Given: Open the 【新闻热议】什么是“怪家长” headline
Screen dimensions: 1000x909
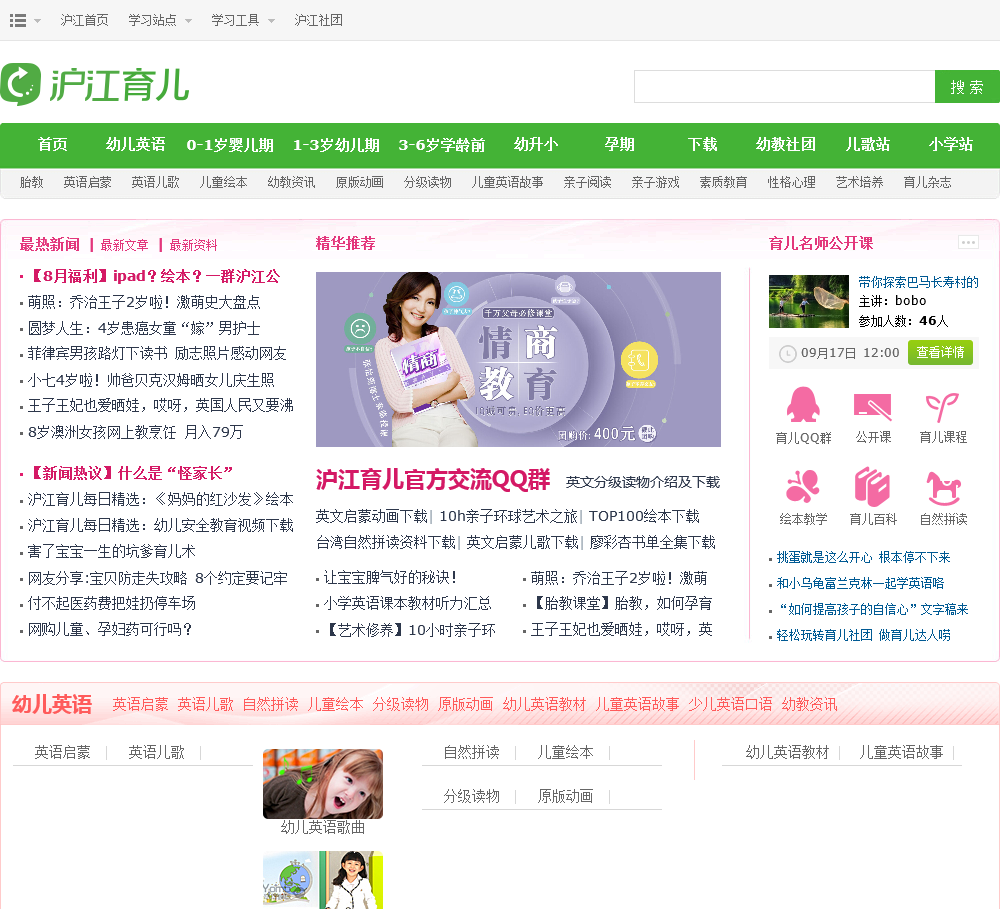Looking at the screenshot, I should click(x=131, y=473).
